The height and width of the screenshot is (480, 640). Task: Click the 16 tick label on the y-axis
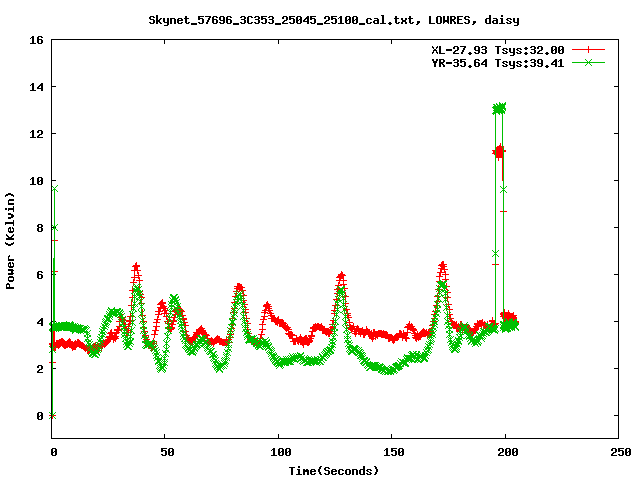coord(36,40)
